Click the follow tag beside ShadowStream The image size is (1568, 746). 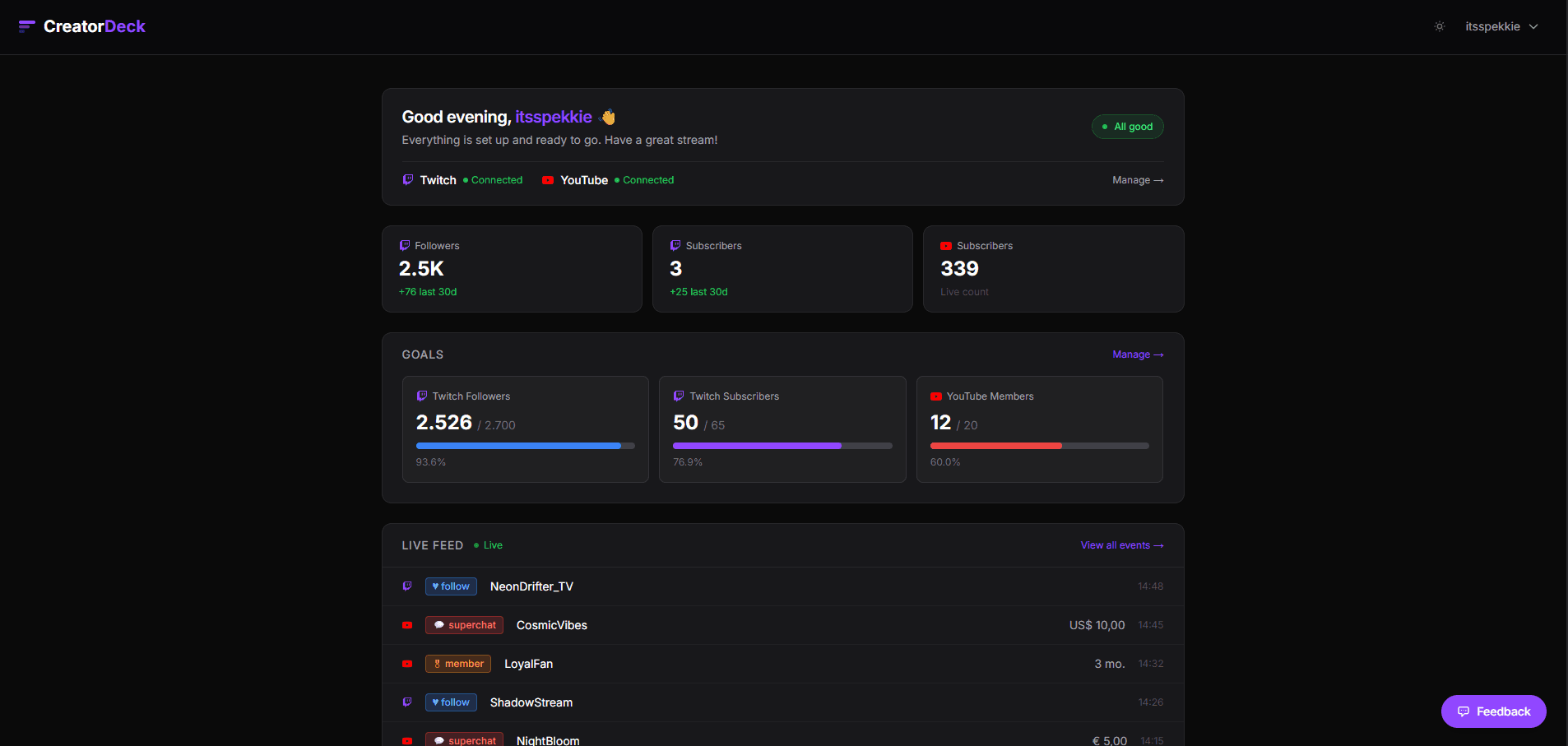point(451,702)
